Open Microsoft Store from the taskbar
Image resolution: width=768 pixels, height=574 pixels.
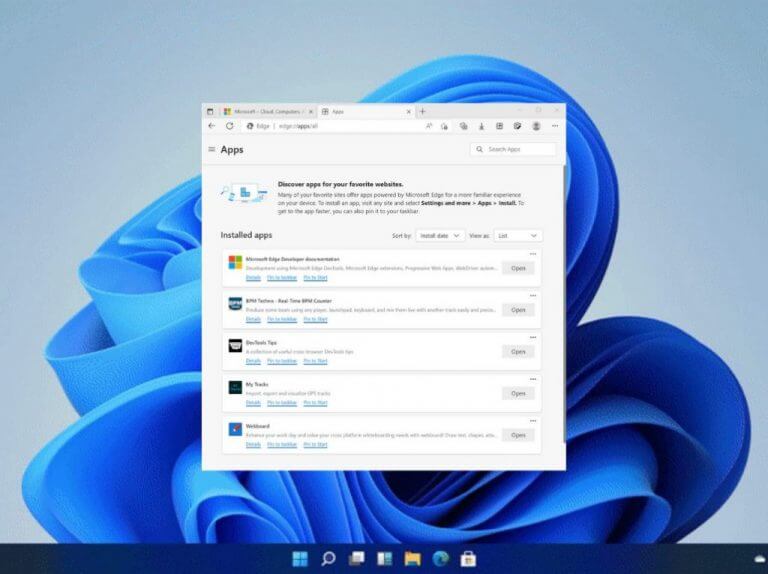pos(469,559)
